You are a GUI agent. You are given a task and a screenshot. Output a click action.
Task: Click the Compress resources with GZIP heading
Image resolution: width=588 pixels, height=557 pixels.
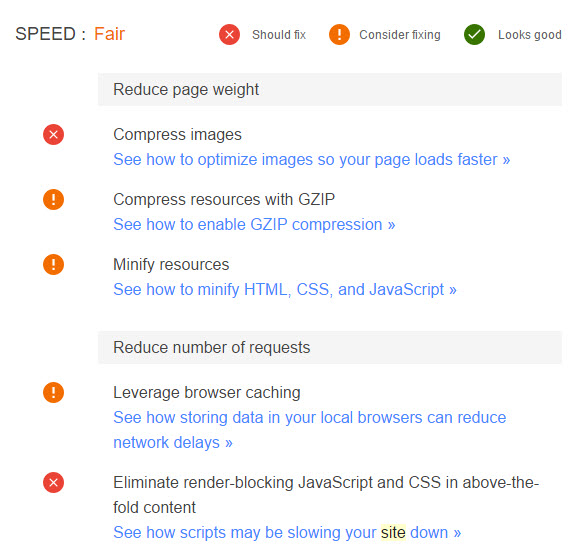coord(224,199)
